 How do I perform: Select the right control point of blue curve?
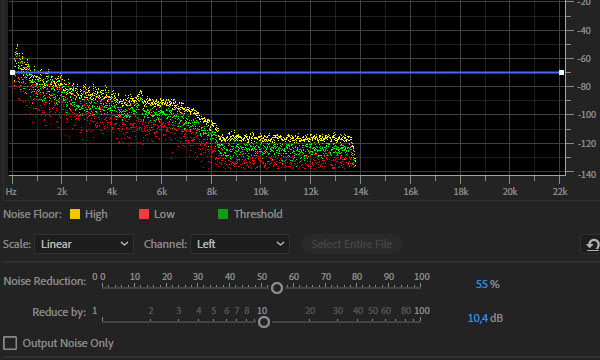pyautogui.click(x=561, y=72)
